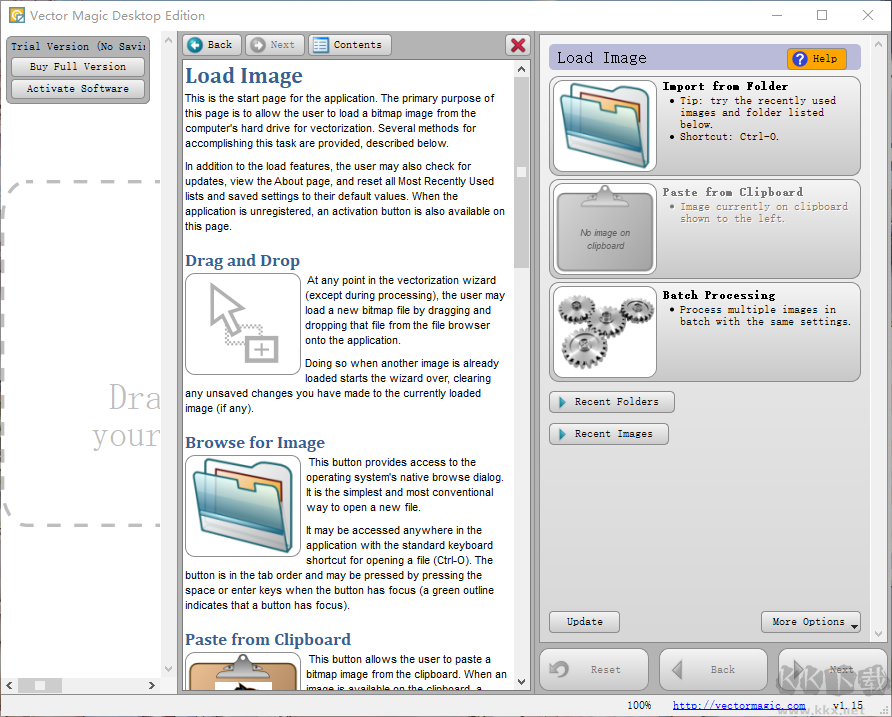
Task: Click the Drag and Drop cursor illustration
Action: coord(243,324)
